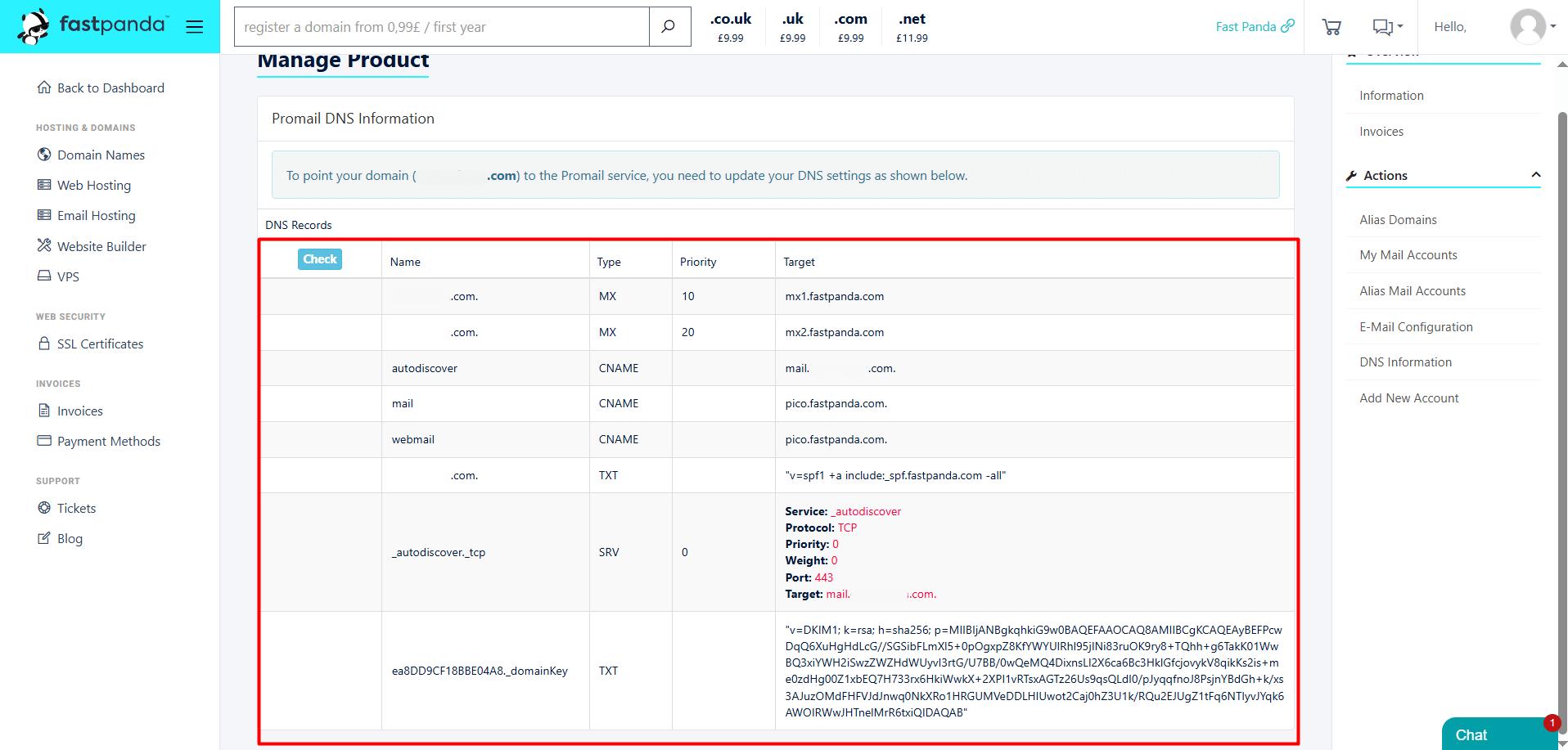The width and height of the screenshot is (1568, 750).
Task: Open Information in right panel
Action: tap(1391, 96)
